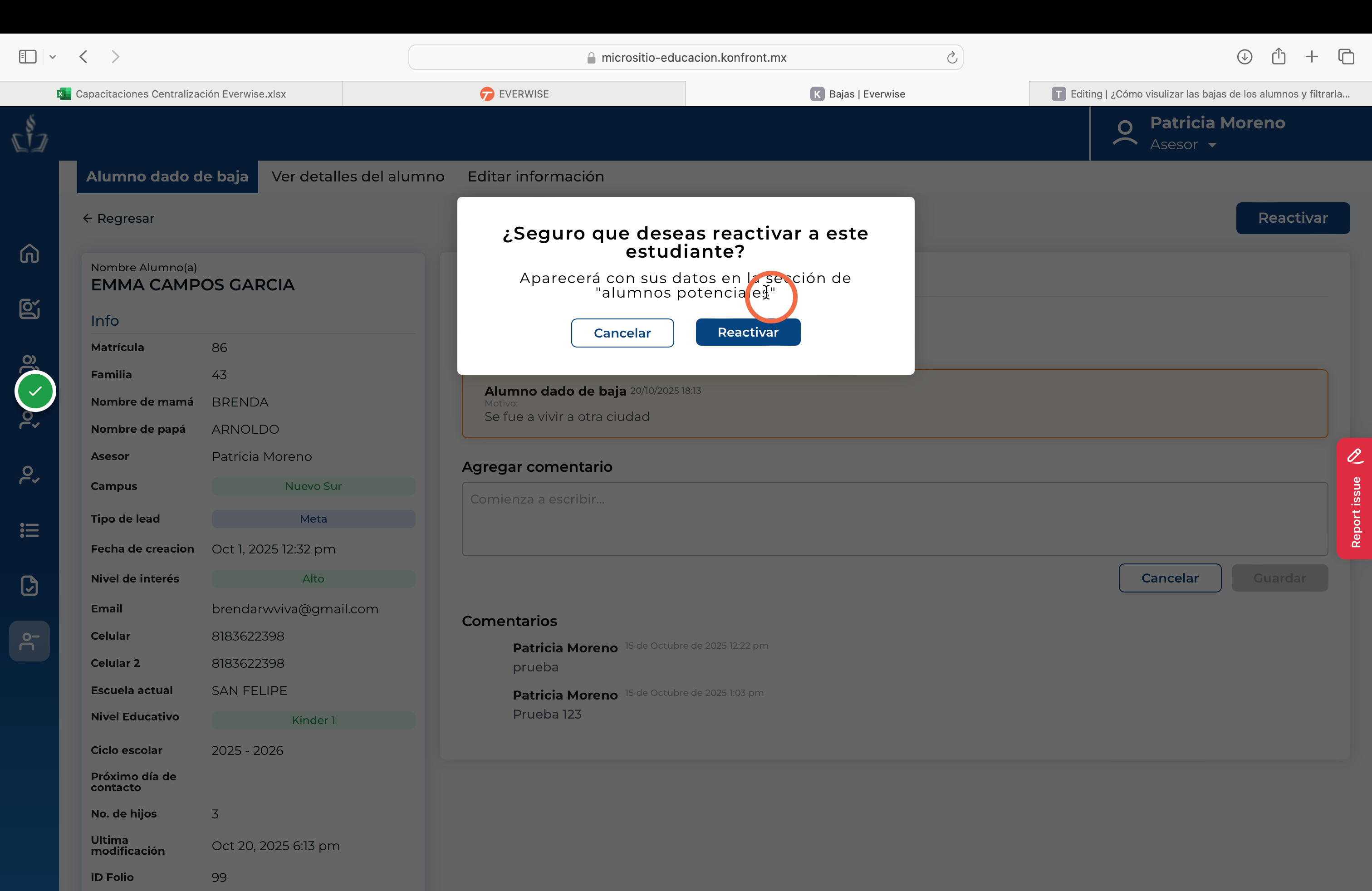Switch to the Editing ¿Cómo visulizar browser tab

click(1200, 94)
